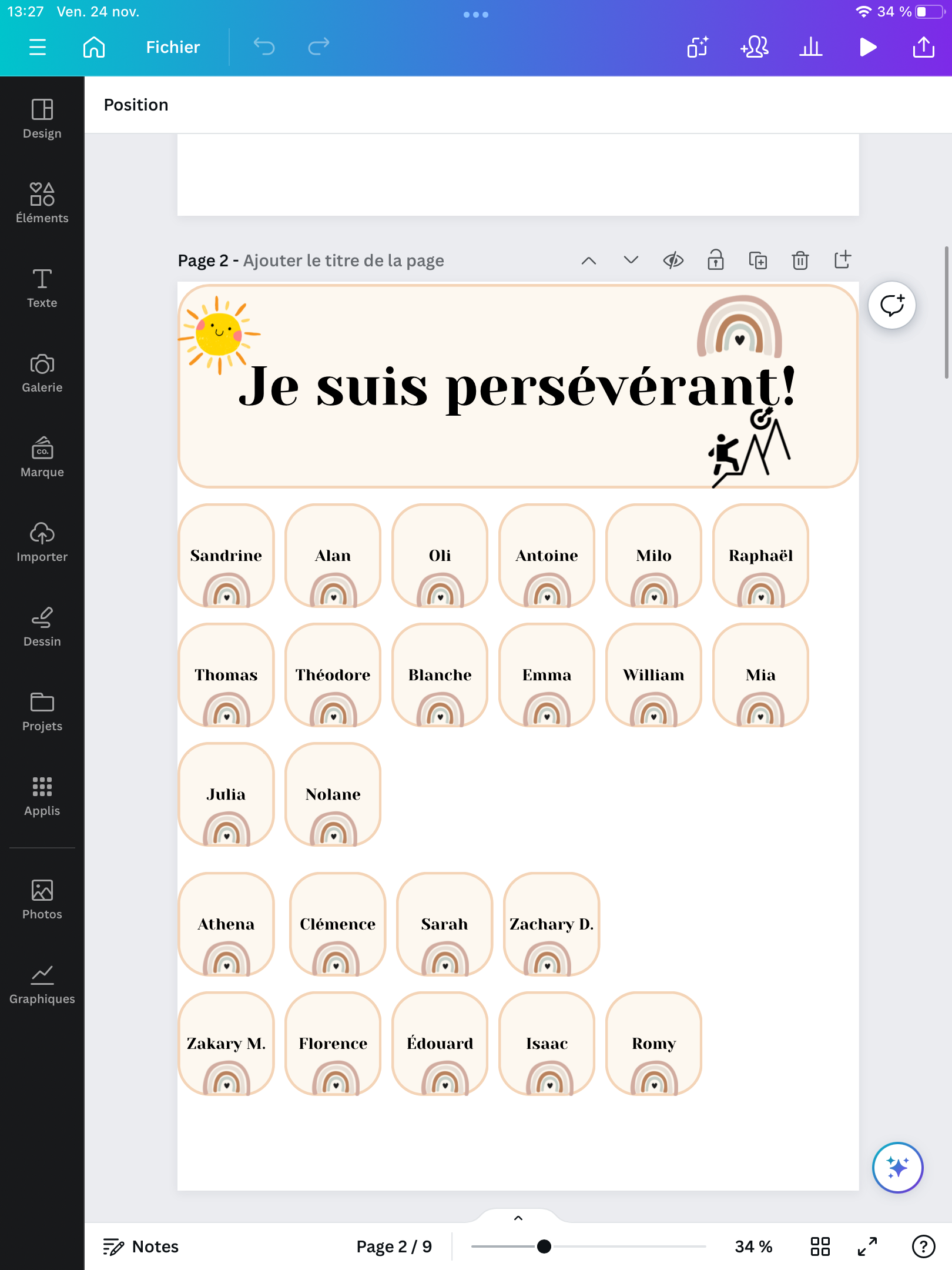Open the Graphiques charts panel

pyautogui.click(x=42, y=984)
